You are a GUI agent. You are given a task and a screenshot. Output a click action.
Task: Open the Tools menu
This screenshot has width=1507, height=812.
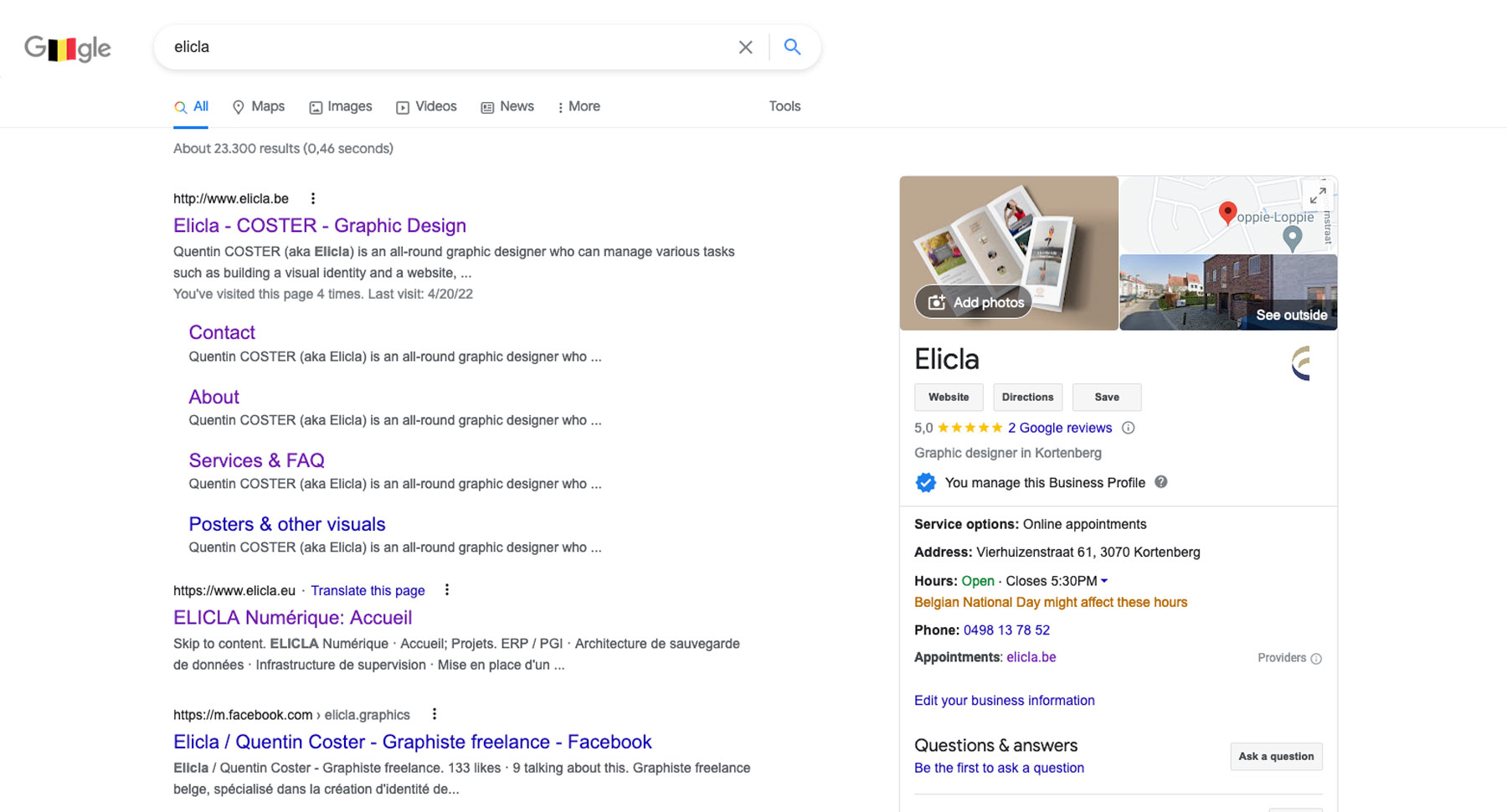(x=784, y=106)
